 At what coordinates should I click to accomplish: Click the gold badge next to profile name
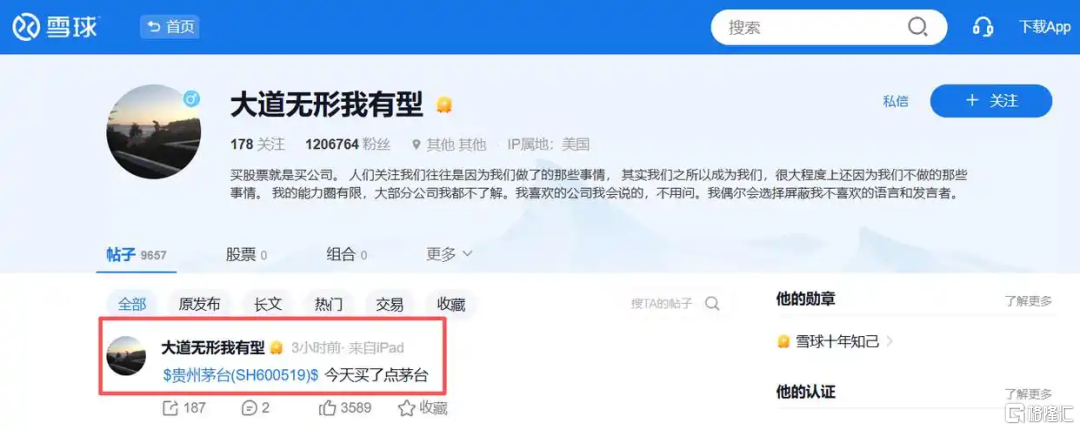(444, 105)
